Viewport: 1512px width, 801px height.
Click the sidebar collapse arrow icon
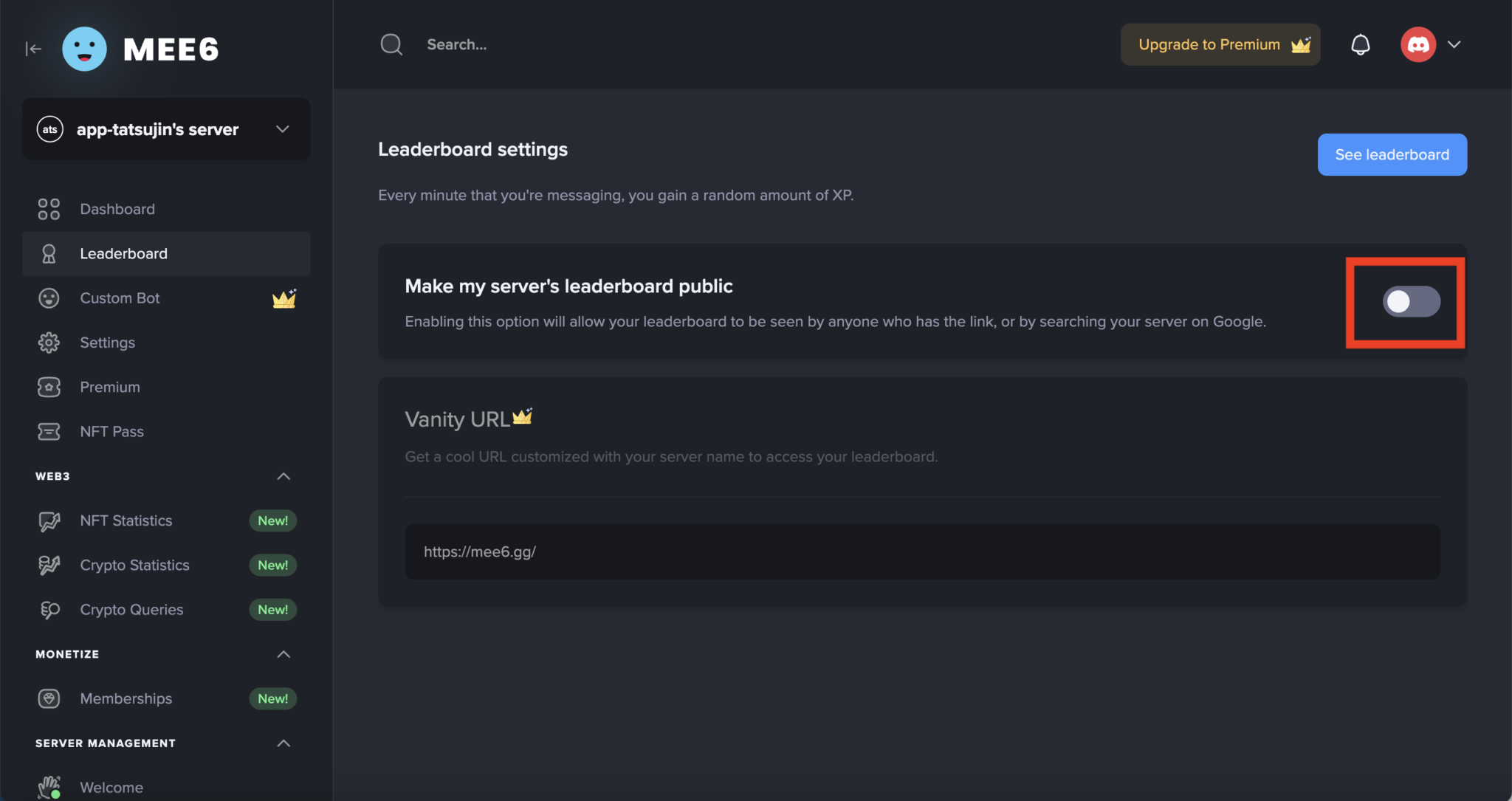tap(33, 49)
